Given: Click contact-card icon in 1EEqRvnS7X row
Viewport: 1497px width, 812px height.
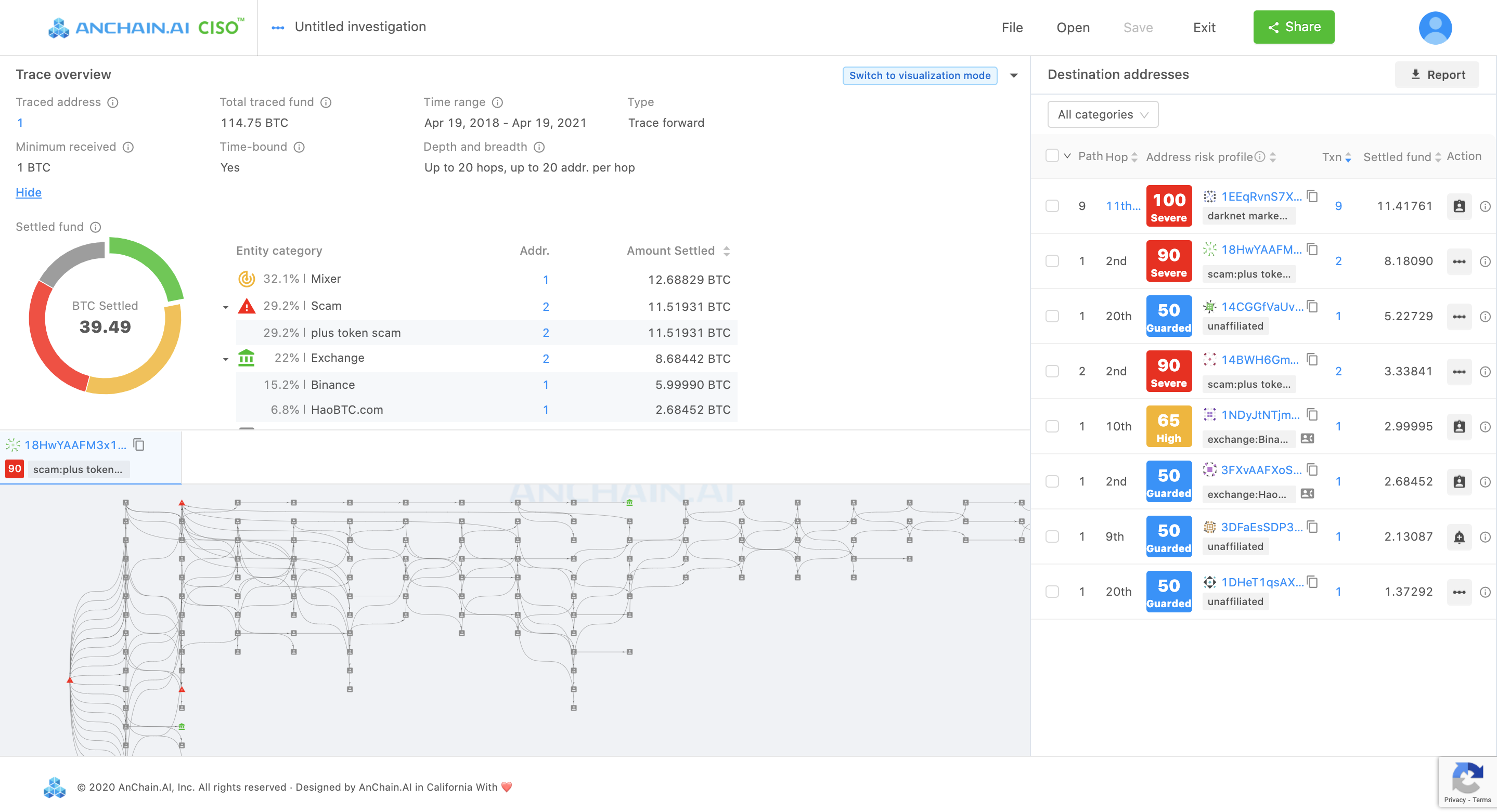Looking at the screenshot, I should pos(1459,206).
